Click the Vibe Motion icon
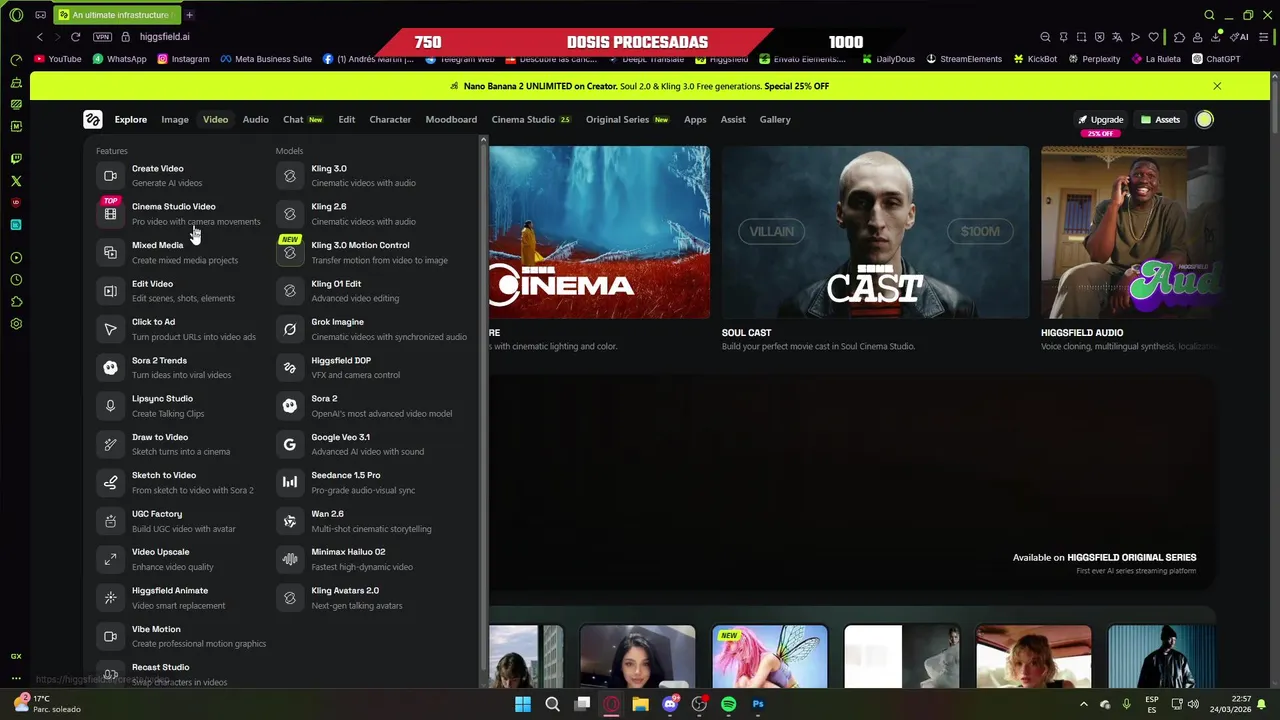Viewport: 1280px width, 720px height. [110, 636]
